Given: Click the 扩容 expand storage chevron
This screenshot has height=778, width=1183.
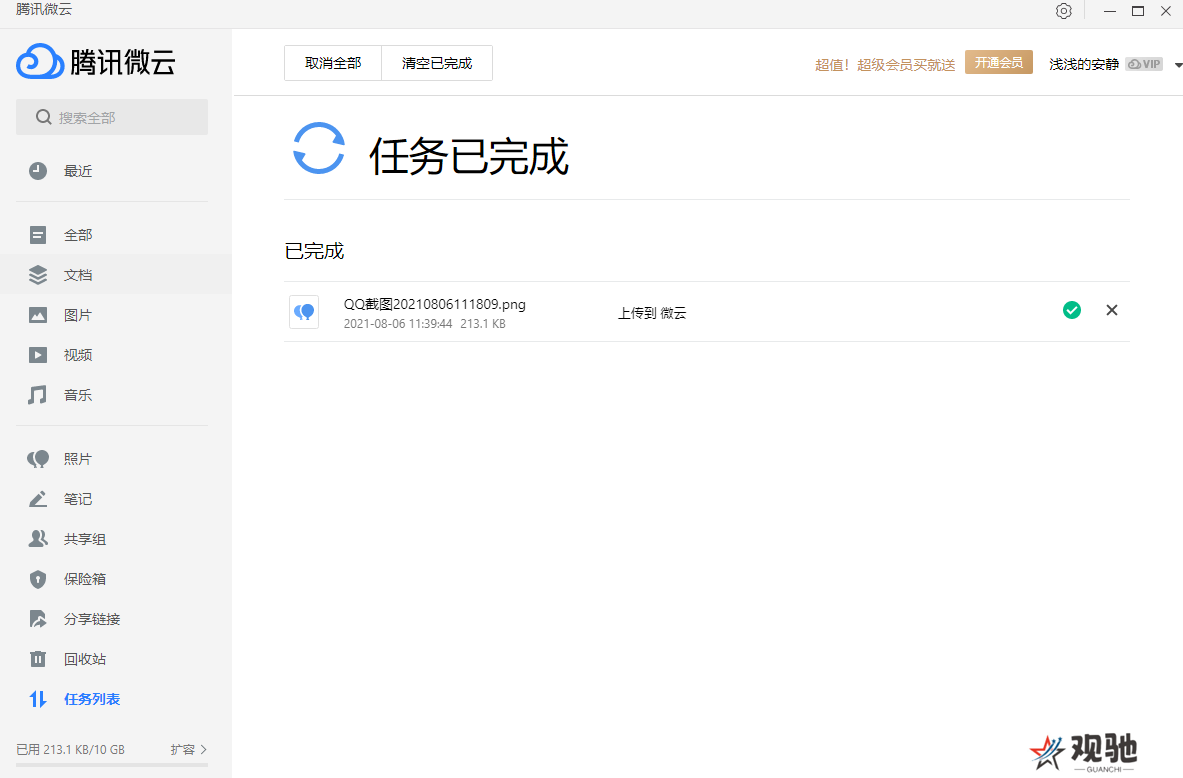Looking at the screenshot, I should click(204, 749).
